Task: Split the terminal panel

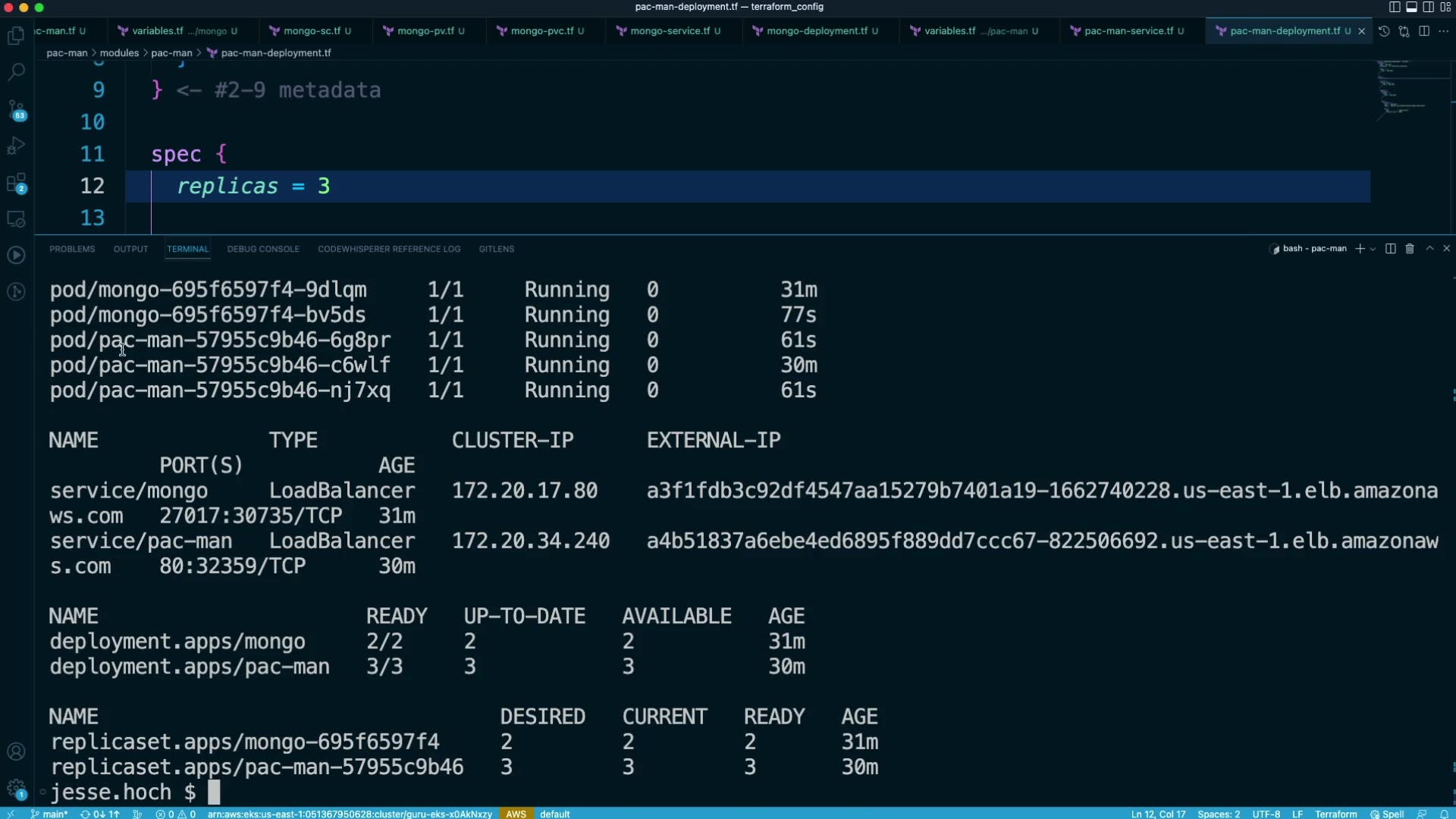Action: point(1390,249)
